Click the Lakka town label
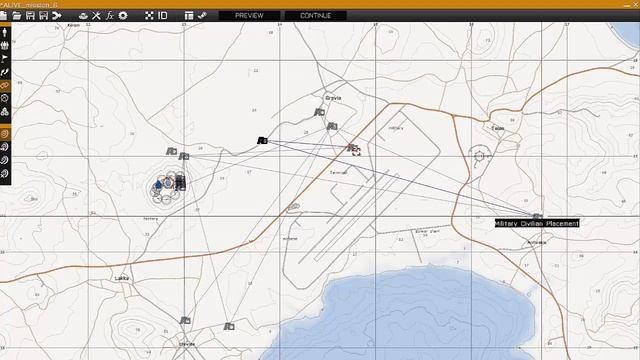The height and width of the screenshot is (360, 640). 122,278
